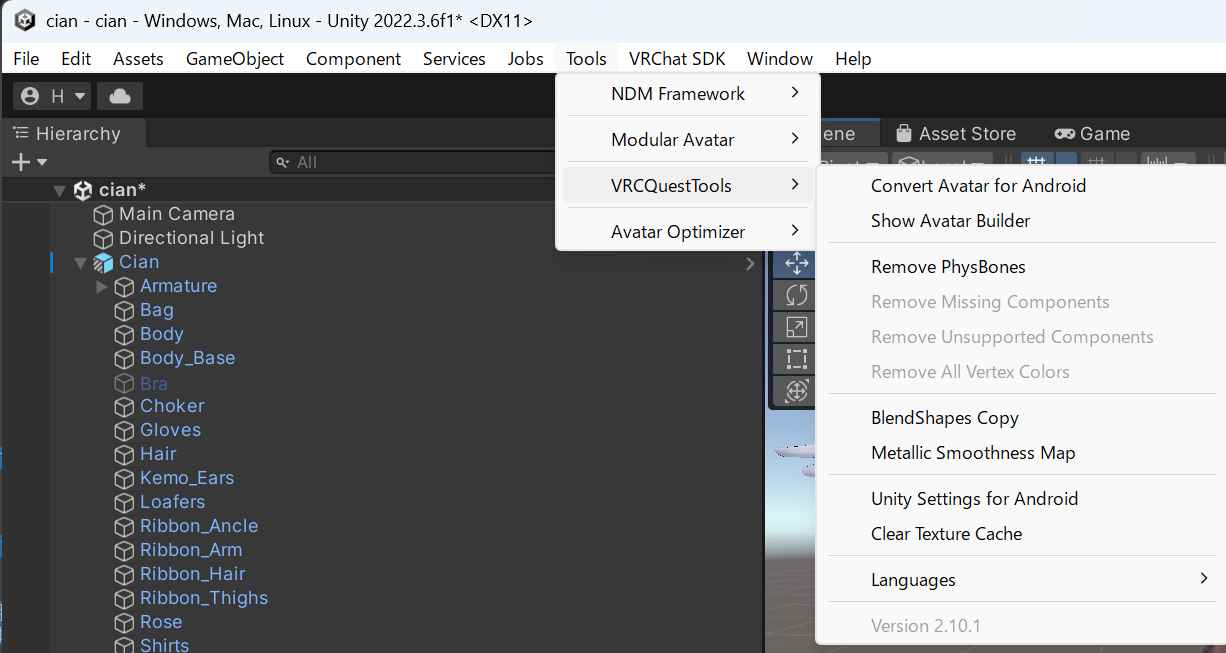Click the account avatar icon in toolbar
The image size is (1226, 653).
click(x=28, y=96)
